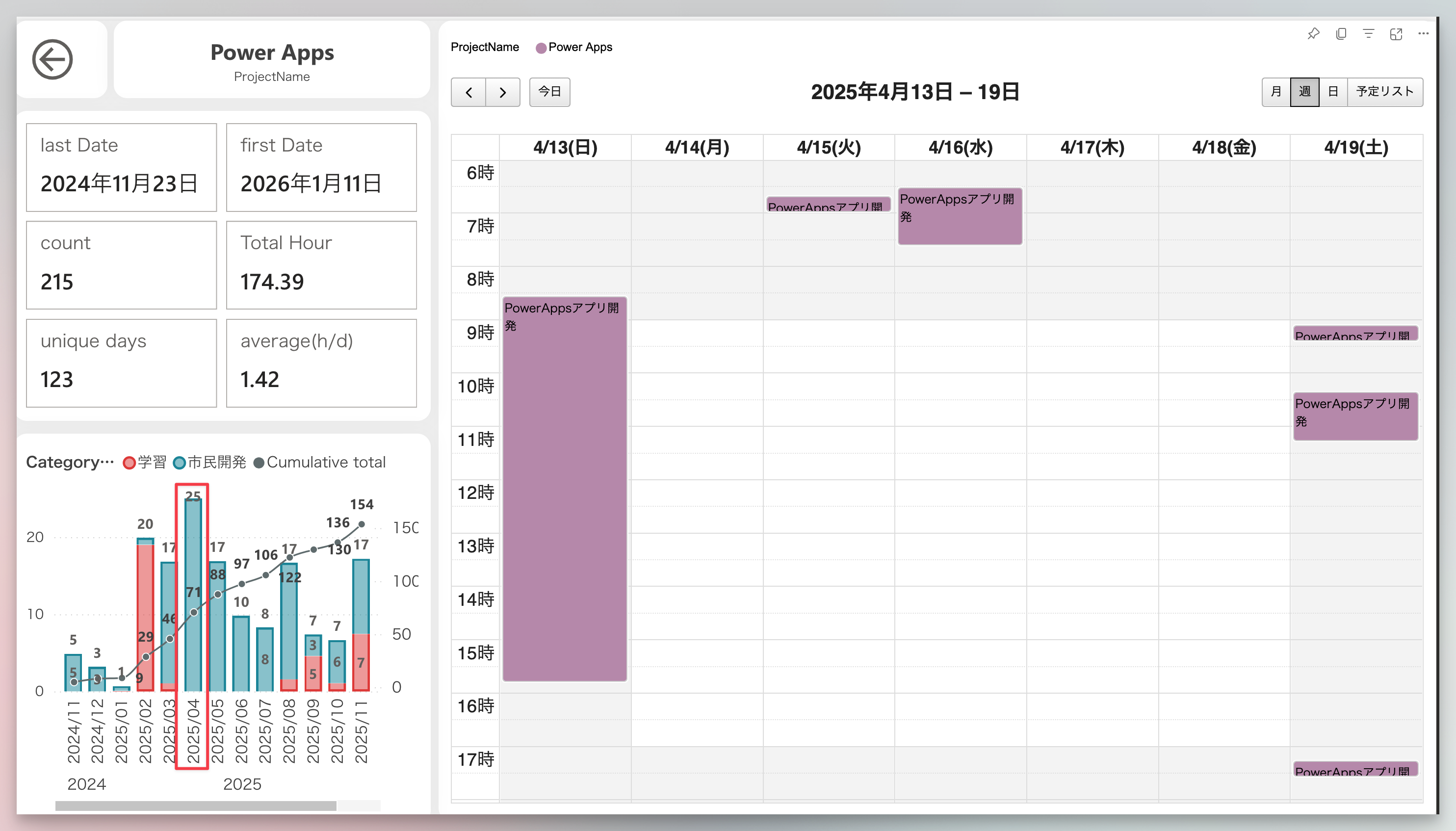Click the 市民開発 legend marker
1456x831 pixels.
179,463
